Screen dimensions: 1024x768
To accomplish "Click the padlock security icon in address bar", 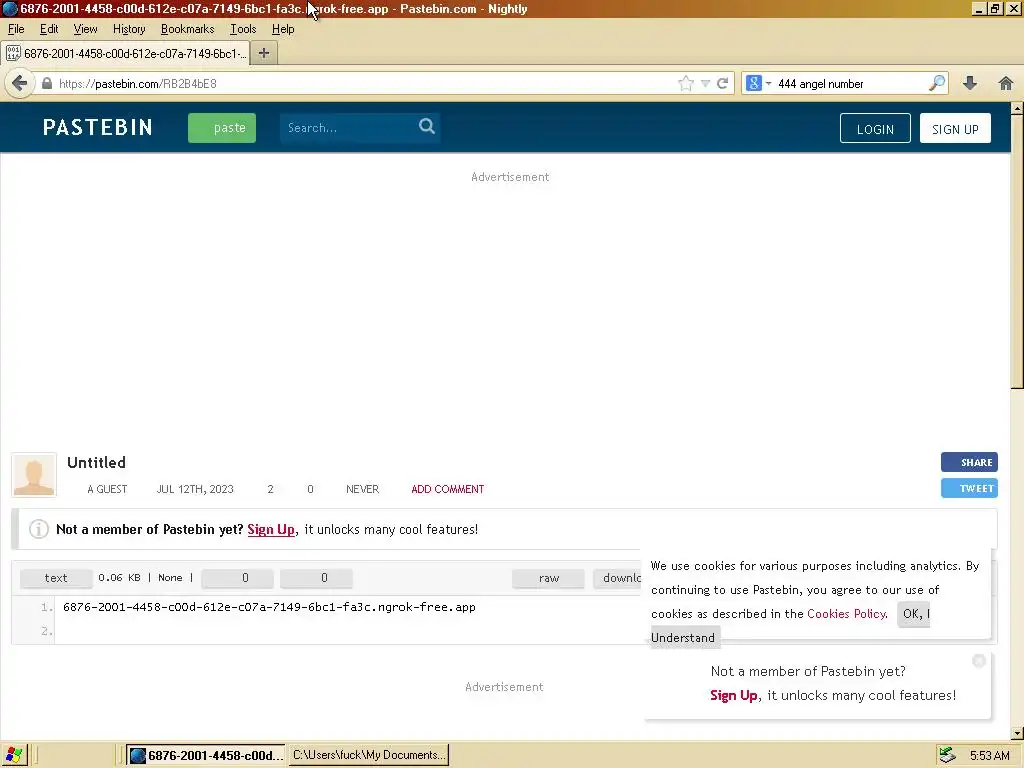I will pyautogui.click(x=46, y=84).
